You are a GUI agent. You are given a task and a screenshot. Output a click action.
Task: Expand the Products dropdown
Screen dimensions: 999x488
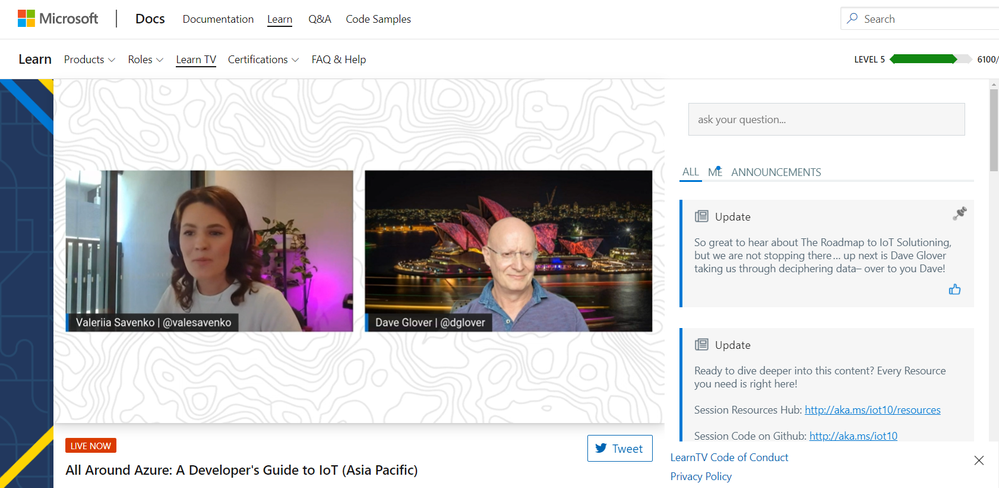tap(89, 59)
